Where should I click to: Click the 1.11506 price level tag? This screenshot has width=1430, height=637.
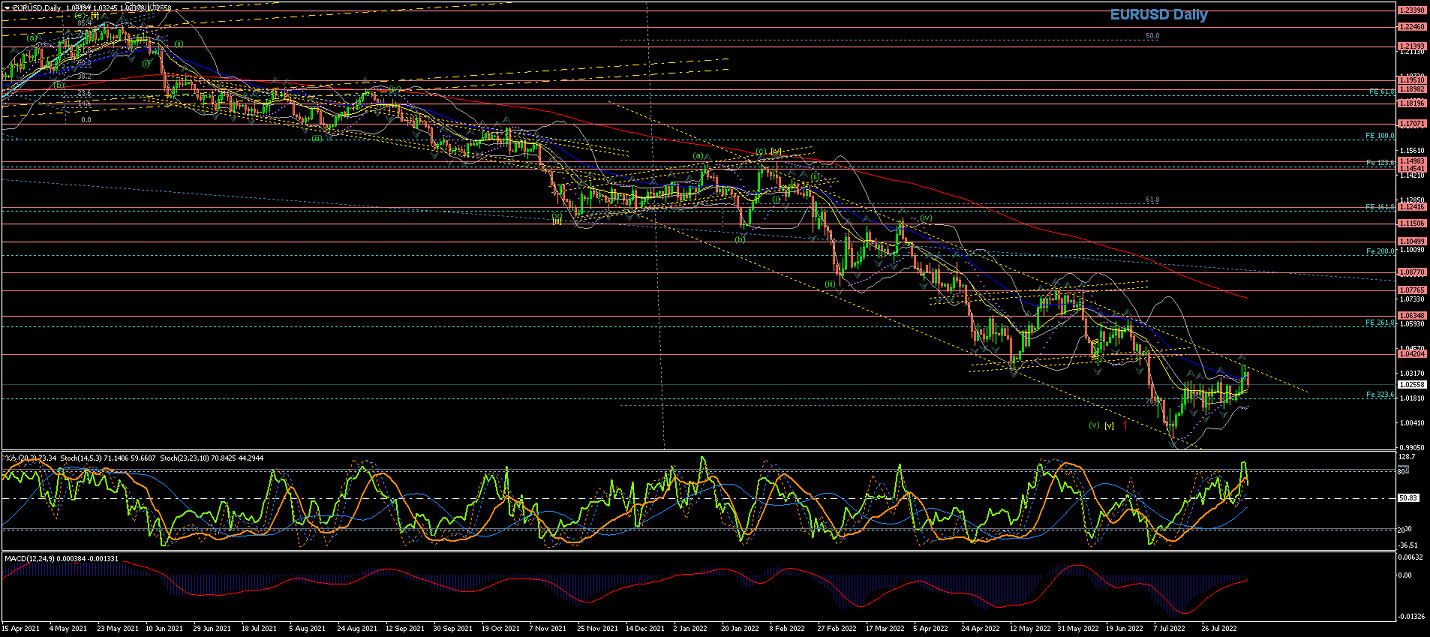click(x=1411, y=223)
